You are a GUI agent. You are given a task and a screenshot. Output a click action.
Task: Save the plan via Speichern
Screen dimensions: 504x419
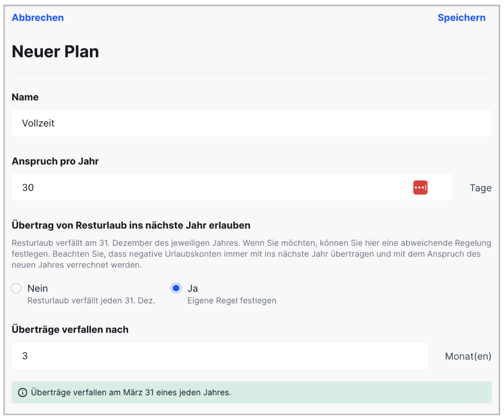(x=461, y=18)
